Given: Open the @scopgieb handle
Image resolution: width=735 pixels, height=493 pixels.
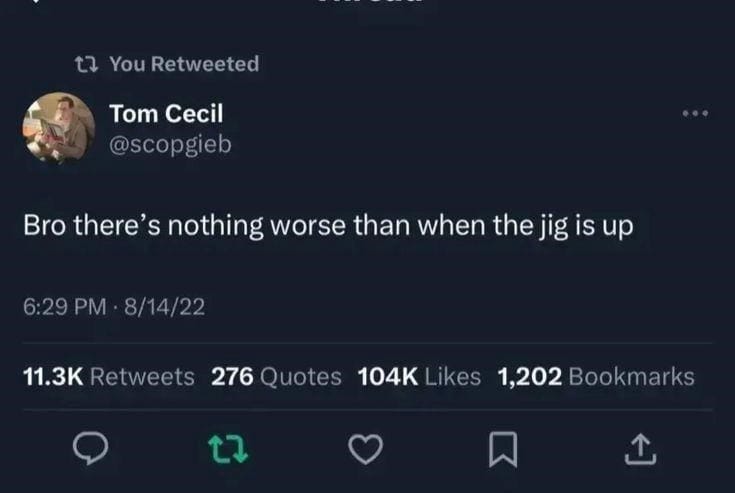Looking at the screenshot, I should pyautogui.click(x=170, y=144).
